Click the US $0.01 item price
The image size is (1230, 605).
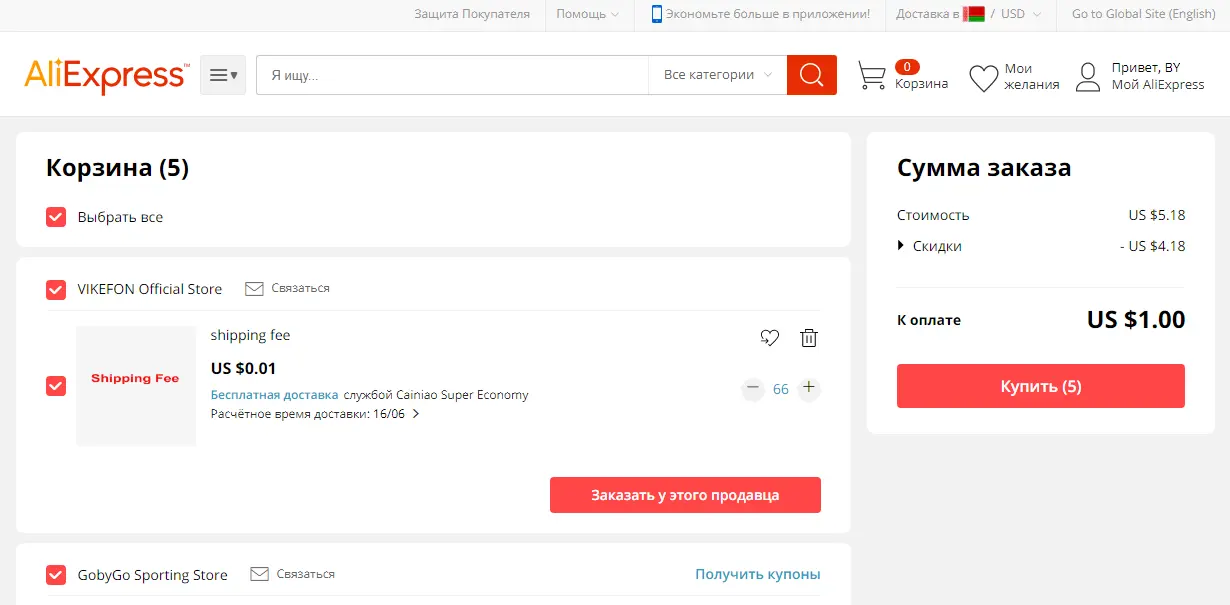click(x=244, y=368)
